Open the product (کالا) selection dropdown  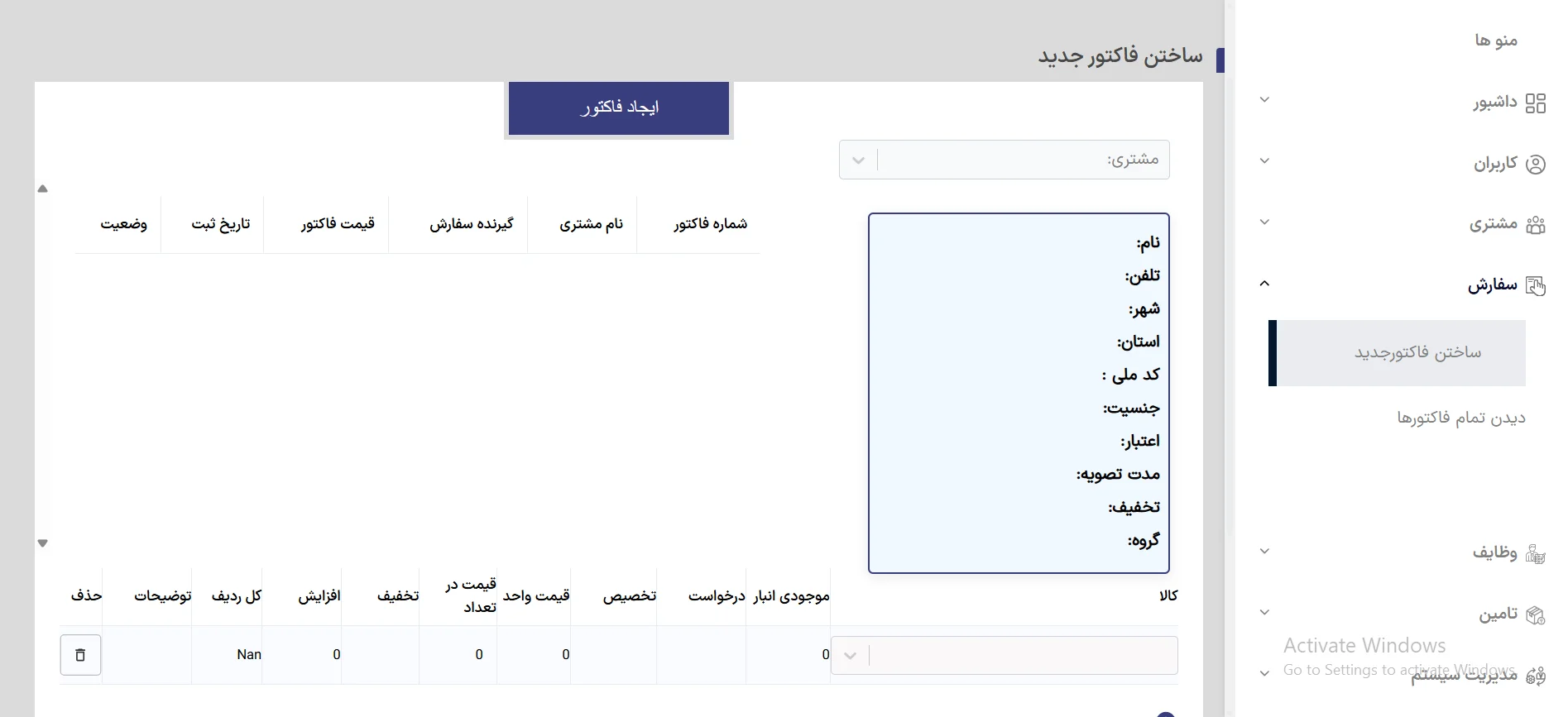(x=850, y=656)
